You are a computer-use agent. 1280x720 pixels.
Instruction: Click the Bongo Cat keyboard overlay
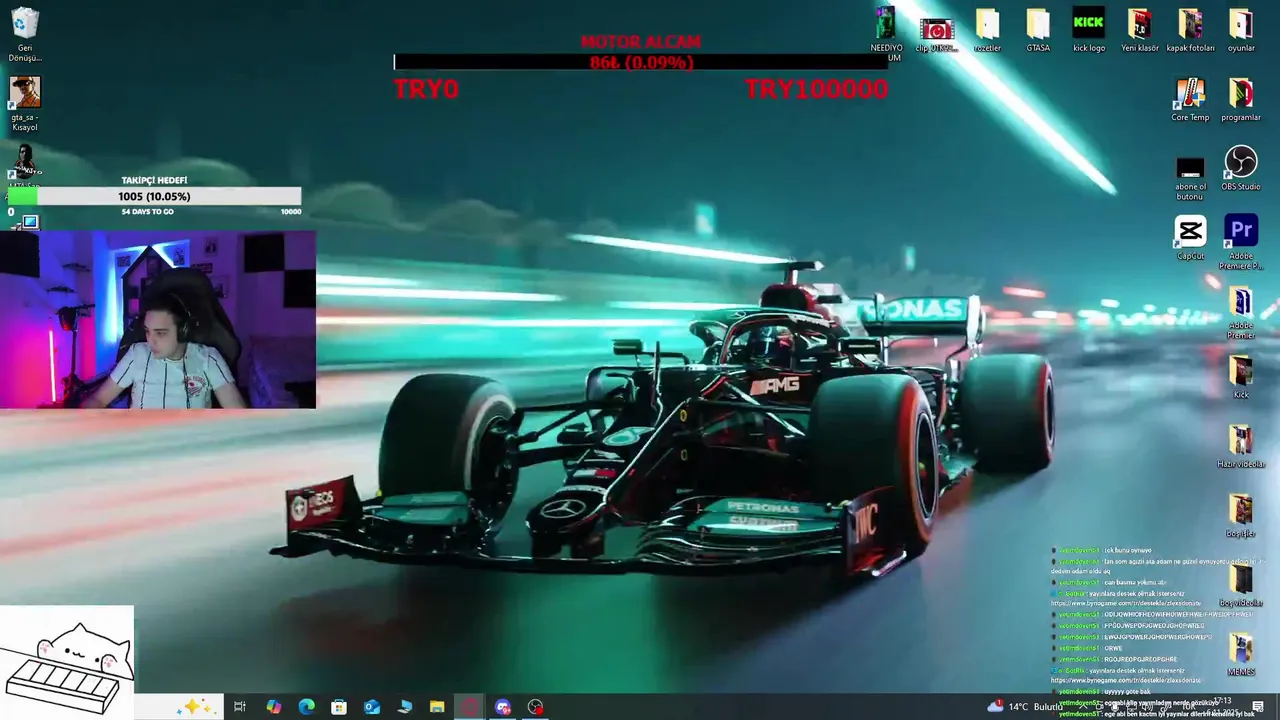coord(67,662)
